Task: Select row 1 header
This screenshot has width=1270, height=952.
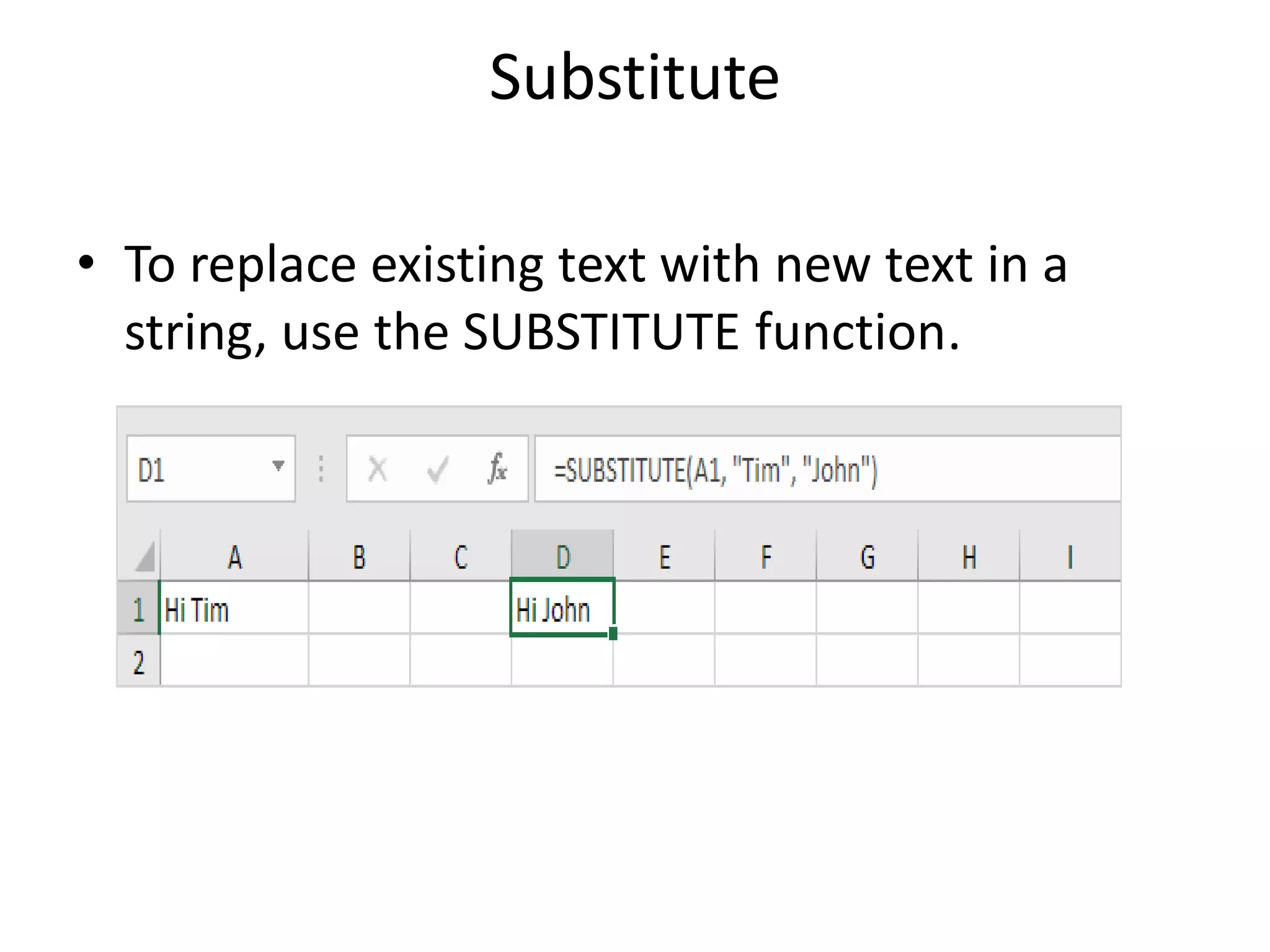Action: click(x=138, y=608)
